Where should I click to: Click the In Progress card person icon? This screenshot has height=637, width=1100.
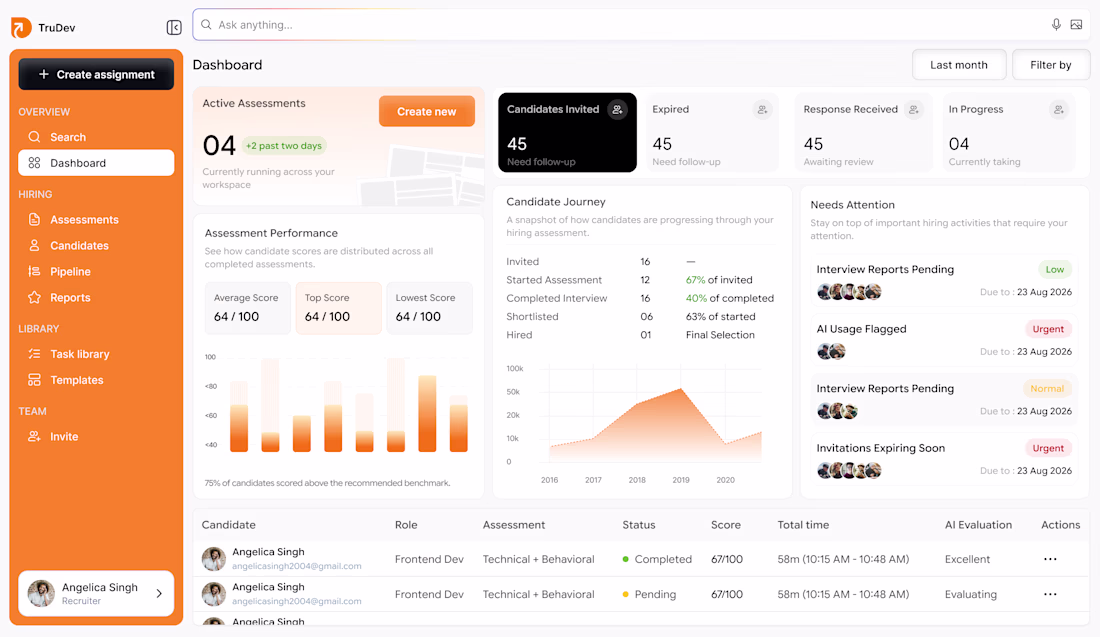coord(1059,109)
